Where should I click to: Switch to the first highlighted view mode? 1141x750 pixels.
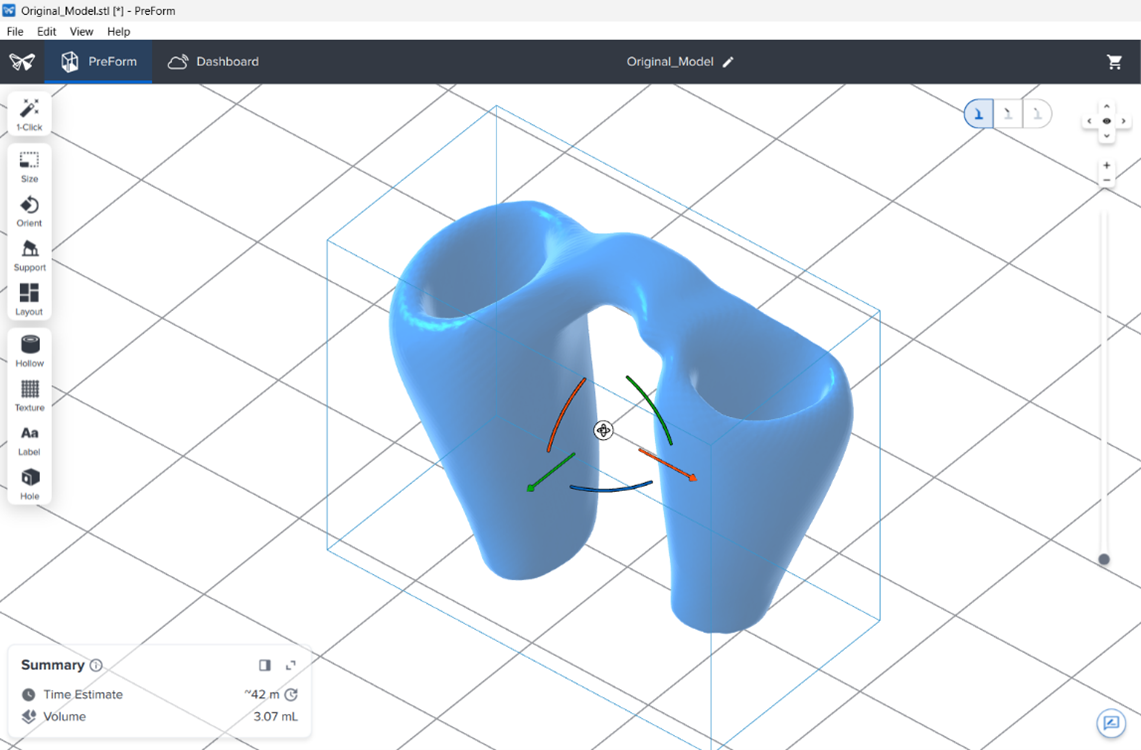[978, 114]
